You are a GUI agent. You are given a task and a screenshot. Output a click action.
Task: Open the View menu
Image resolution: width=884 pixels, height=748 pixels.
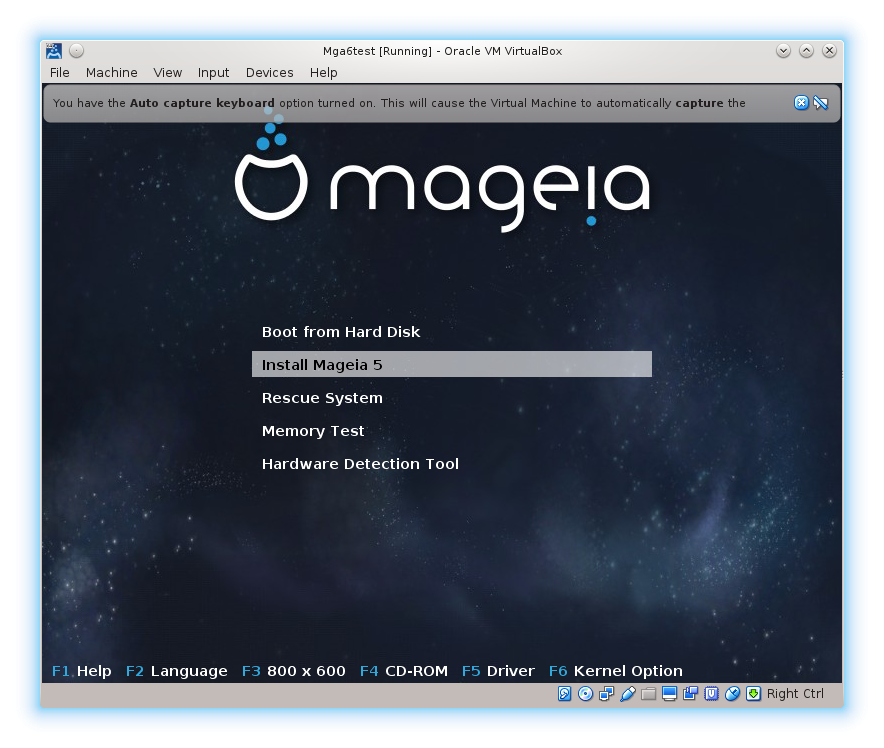[167, 73]
